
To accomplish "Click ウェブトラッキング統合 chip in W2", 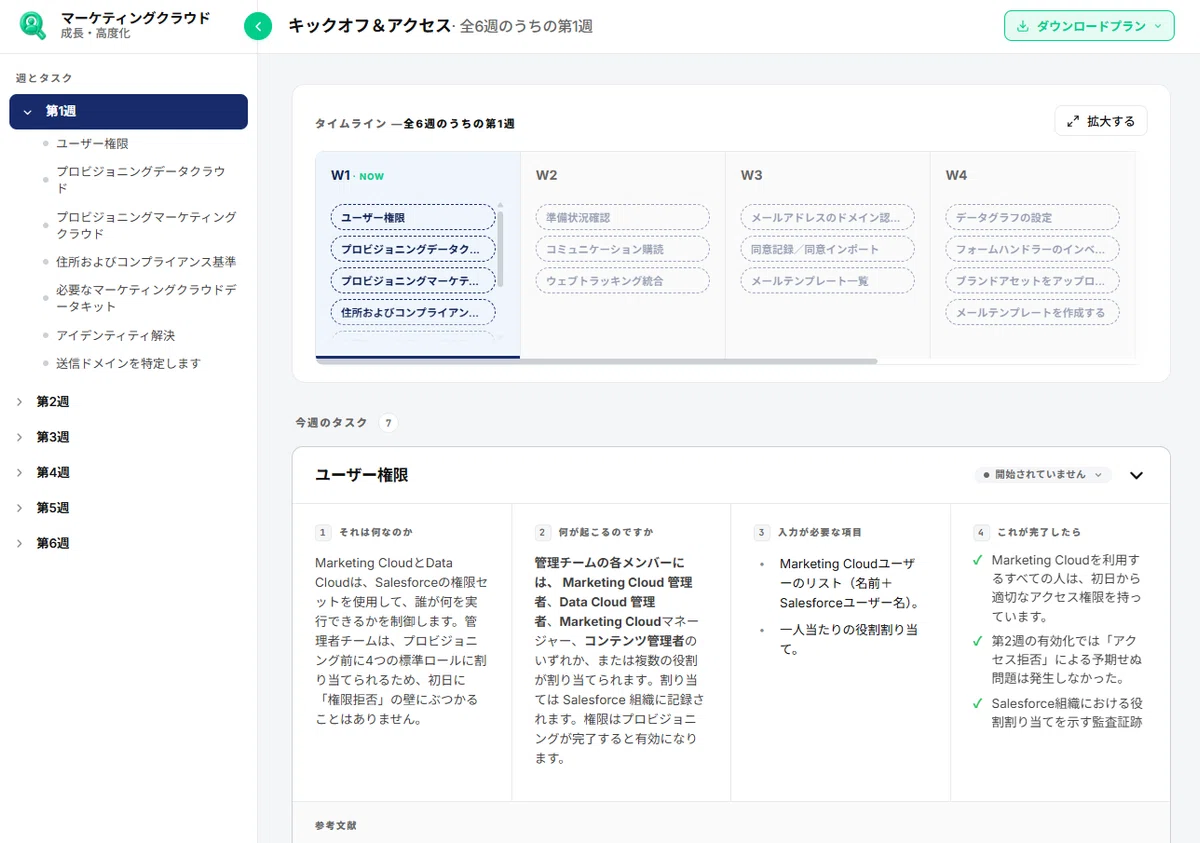I will (x=622, y=281).
